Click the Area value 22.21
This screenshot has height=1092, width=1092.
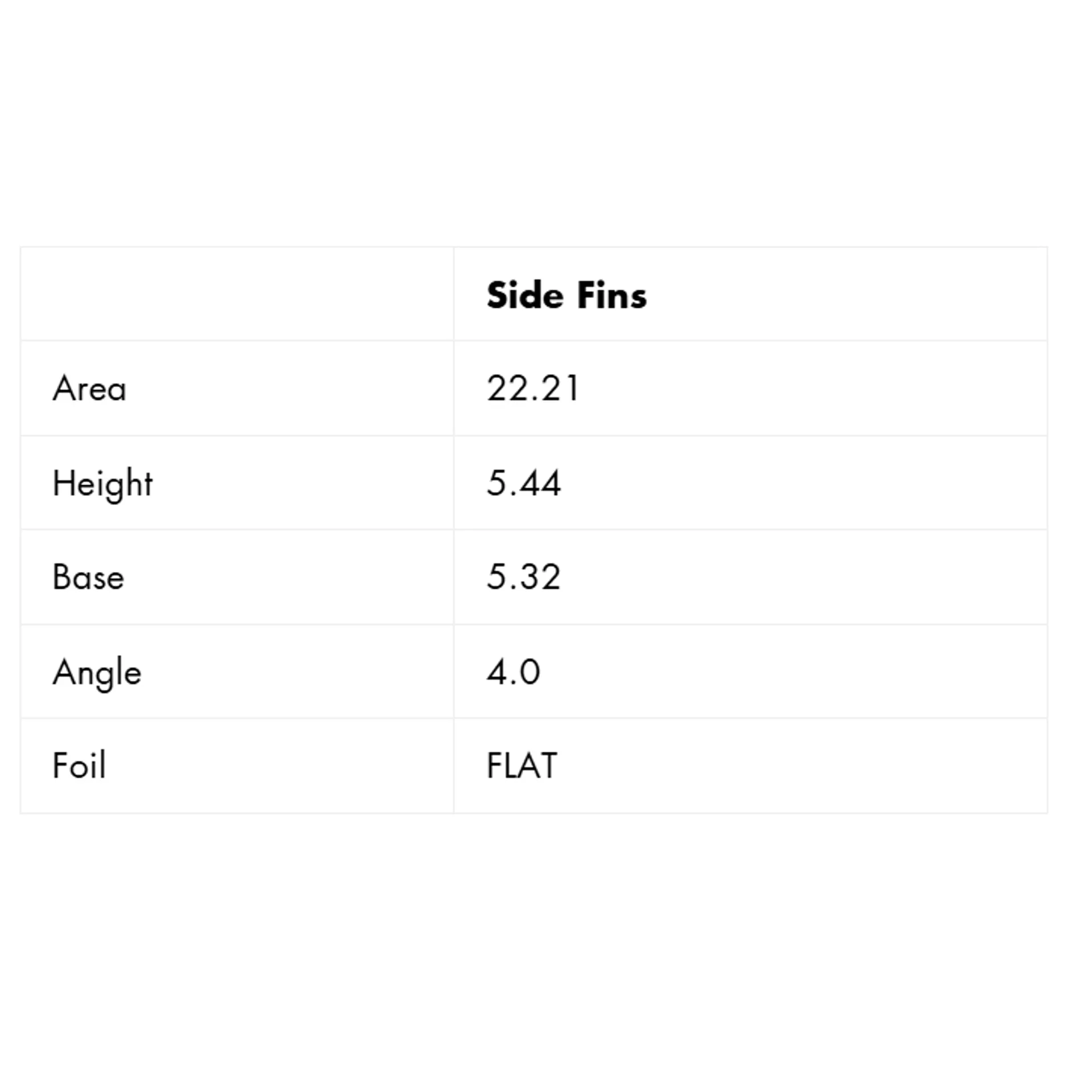pos(533,389)
